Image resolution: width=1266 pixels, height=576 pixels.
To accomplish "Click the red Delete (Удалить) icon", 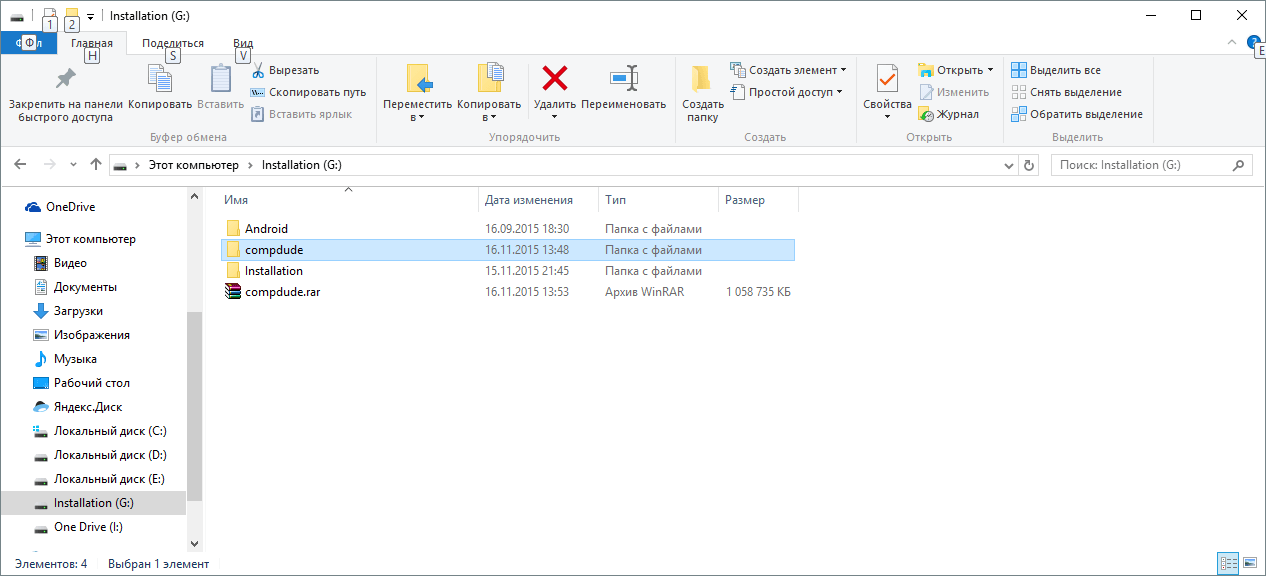I will tap(554, 79).
